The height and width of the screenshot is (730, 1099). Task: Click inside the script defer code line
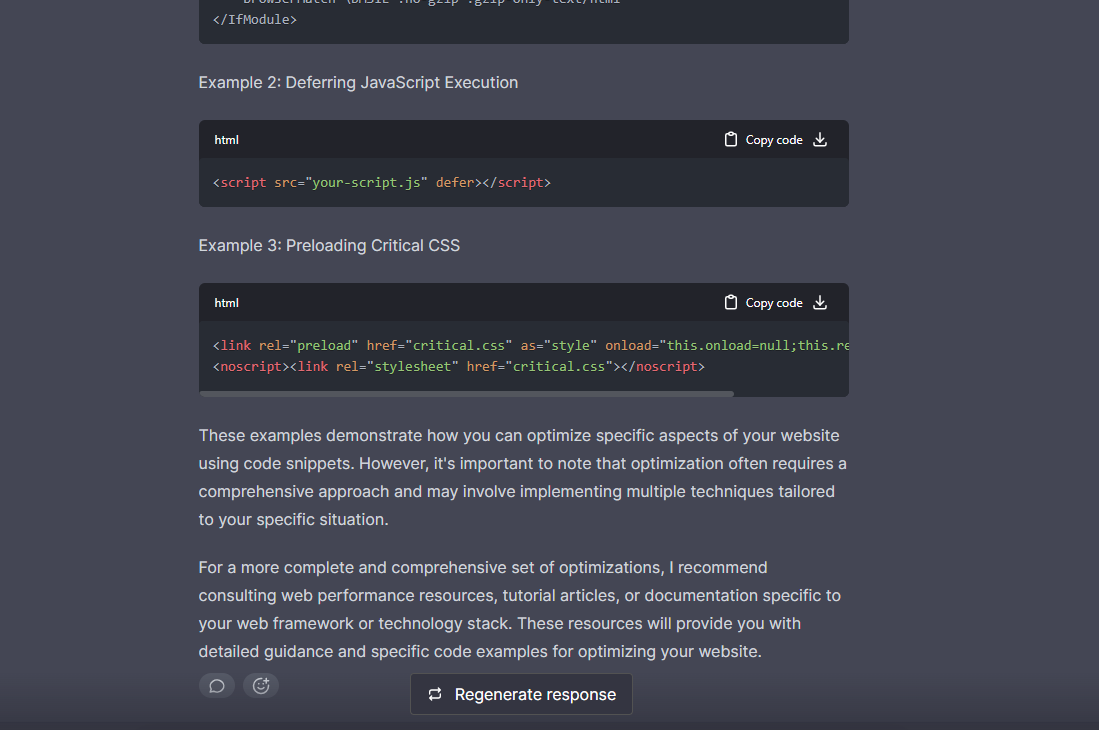[x=382, y=183]
